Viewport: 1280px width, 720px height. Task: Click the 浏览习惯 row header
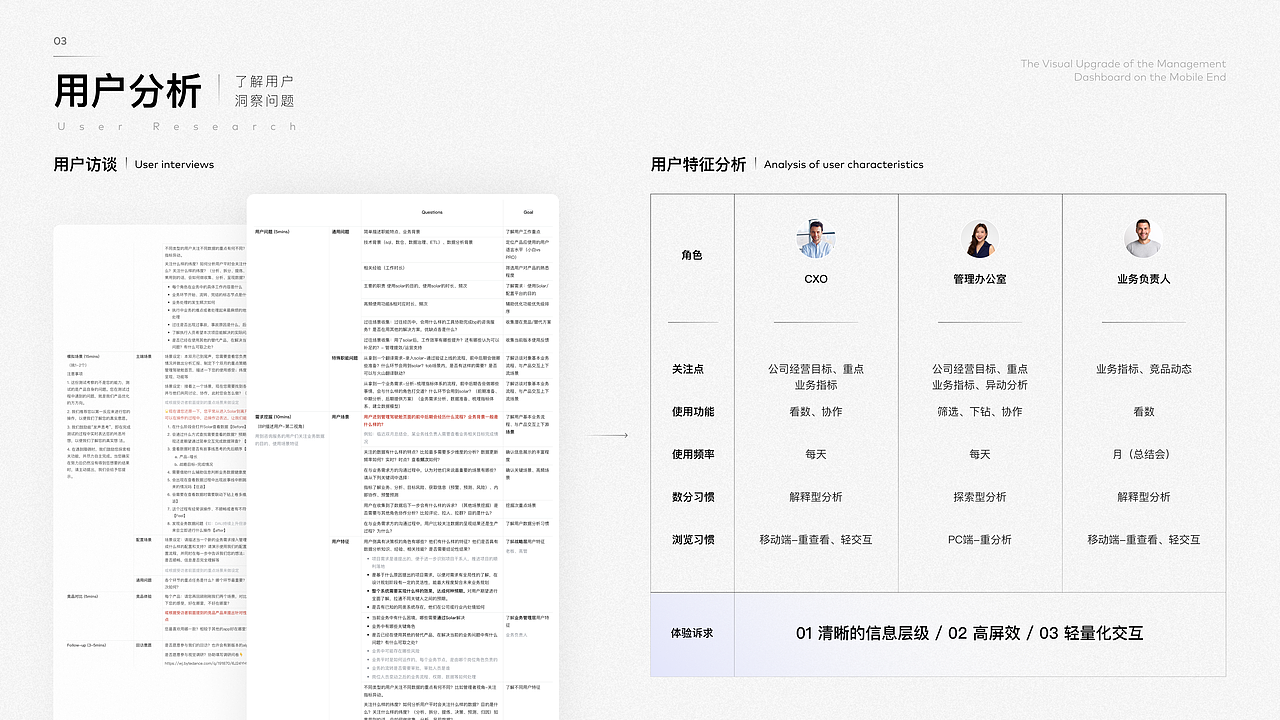[692, 540]
